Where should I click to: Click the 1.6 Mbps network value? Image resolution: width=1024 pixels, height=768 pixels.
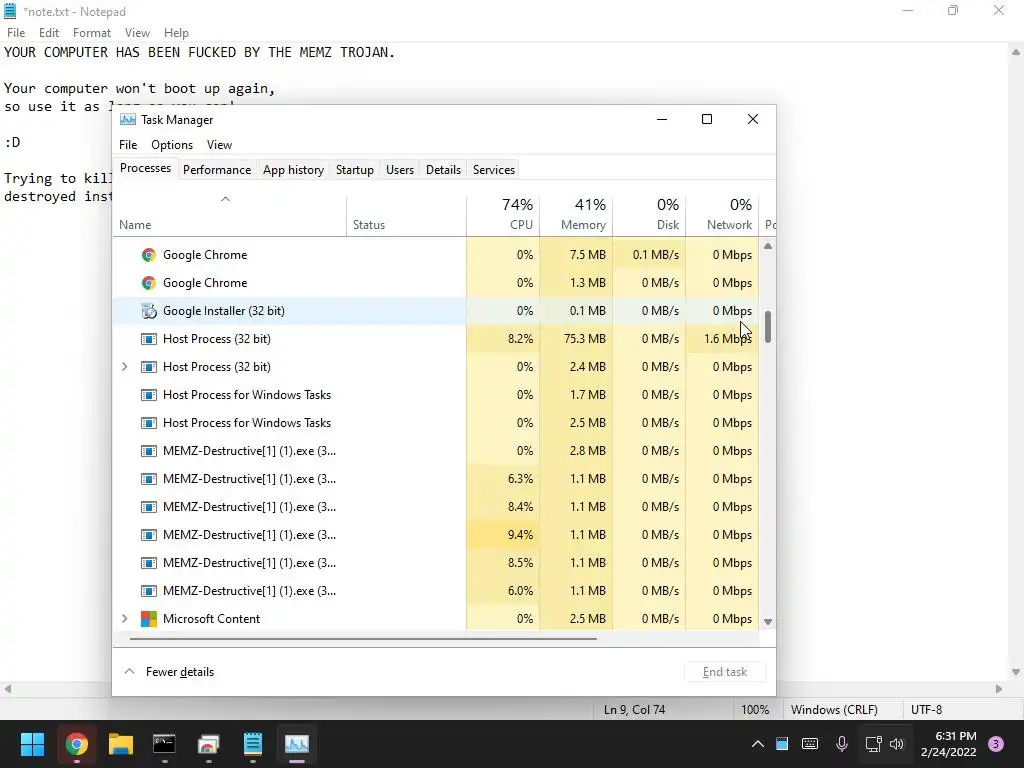pos(728,339)
